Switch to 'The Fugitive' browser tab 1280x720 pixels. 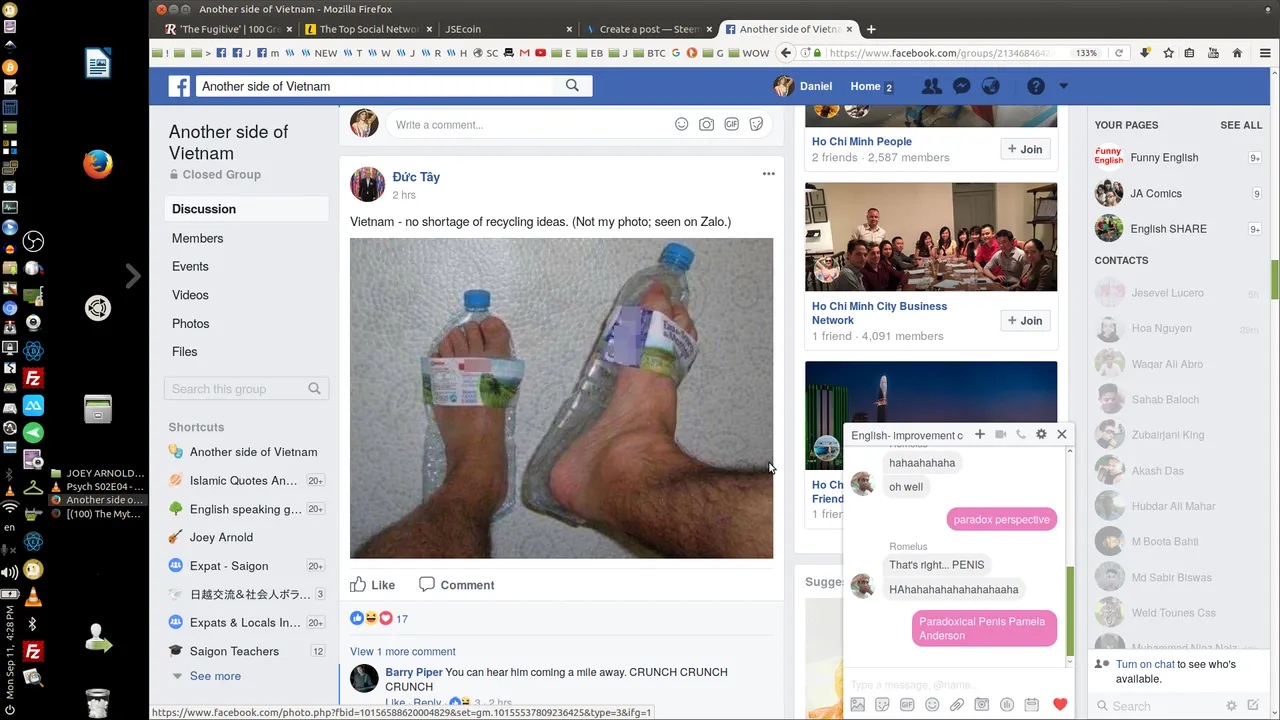pos(230,29)
